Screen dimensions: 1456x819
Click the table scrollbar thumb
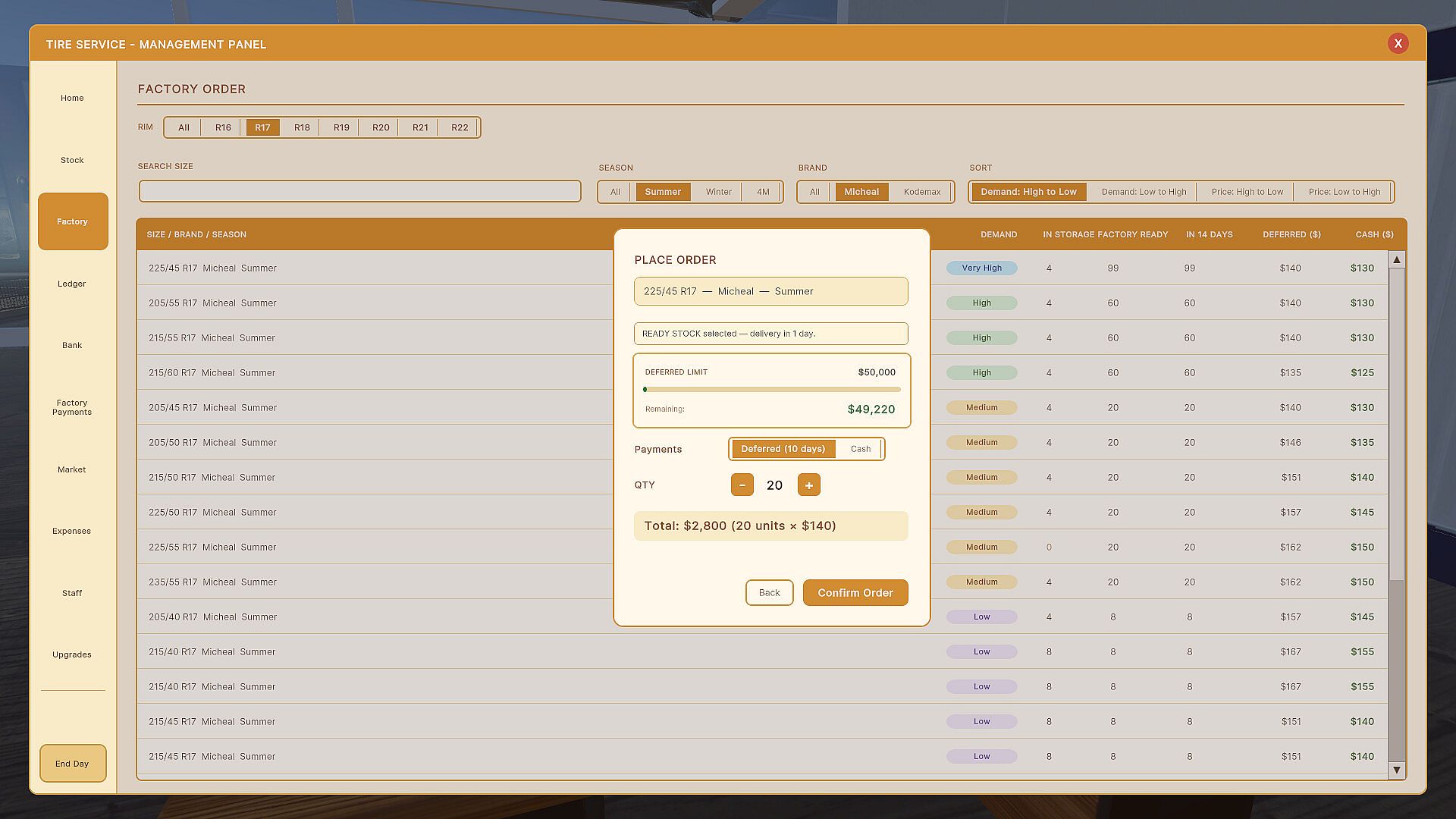pyautogui.click(x=1397, y=425)
